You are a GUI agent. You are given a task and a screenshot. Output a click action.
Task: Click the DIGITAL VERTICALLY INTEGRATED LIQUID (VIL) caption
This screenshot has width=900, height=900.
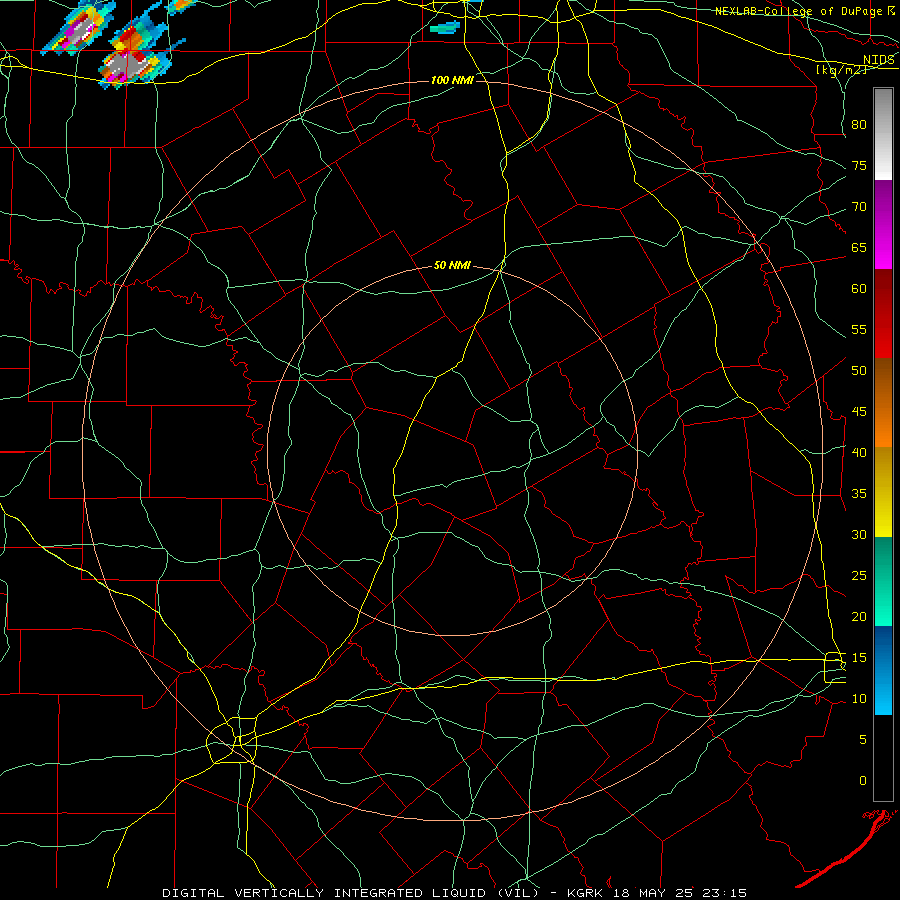coord(350,893)
